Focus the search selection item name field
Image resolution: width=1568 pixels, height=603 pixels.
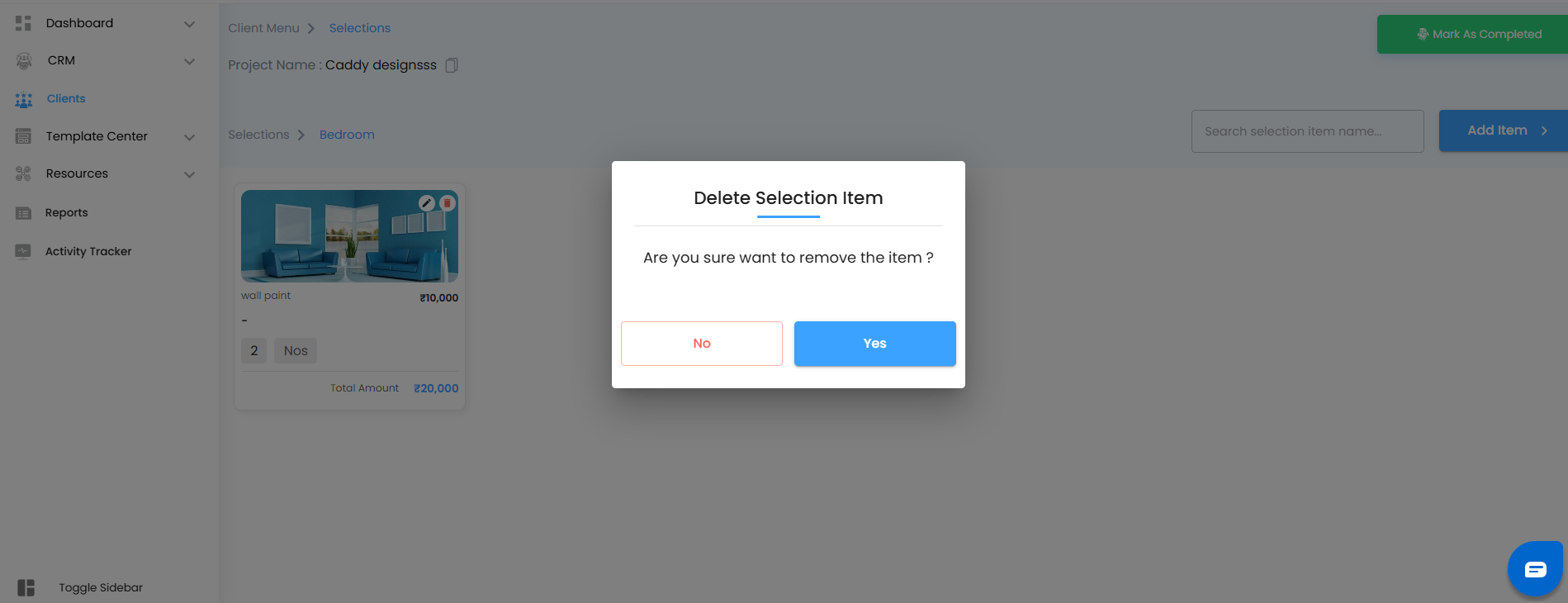pos(1306,131)
